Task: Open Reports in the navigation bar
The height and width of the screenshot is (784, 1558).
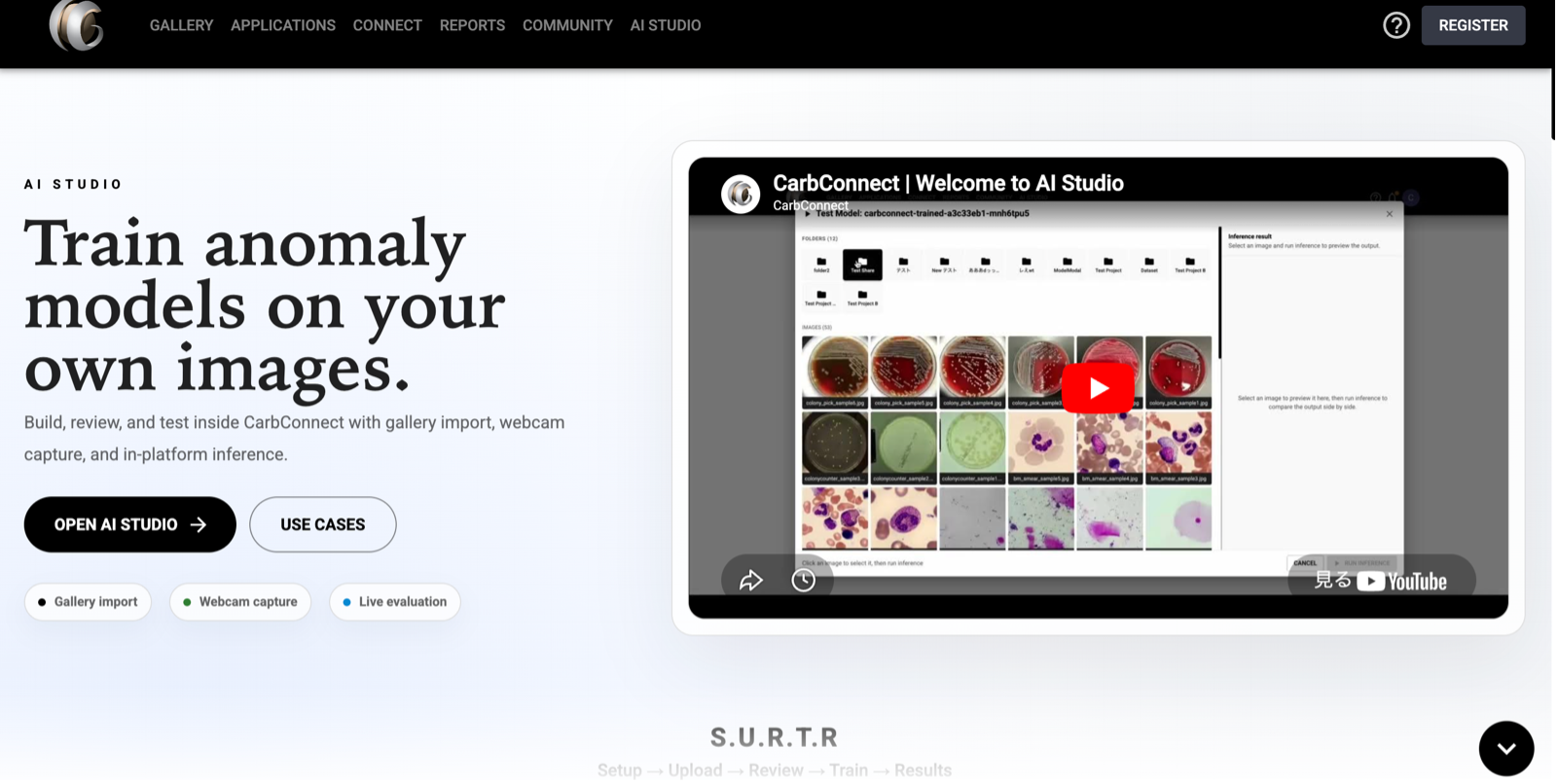Action: pos(473,25)
